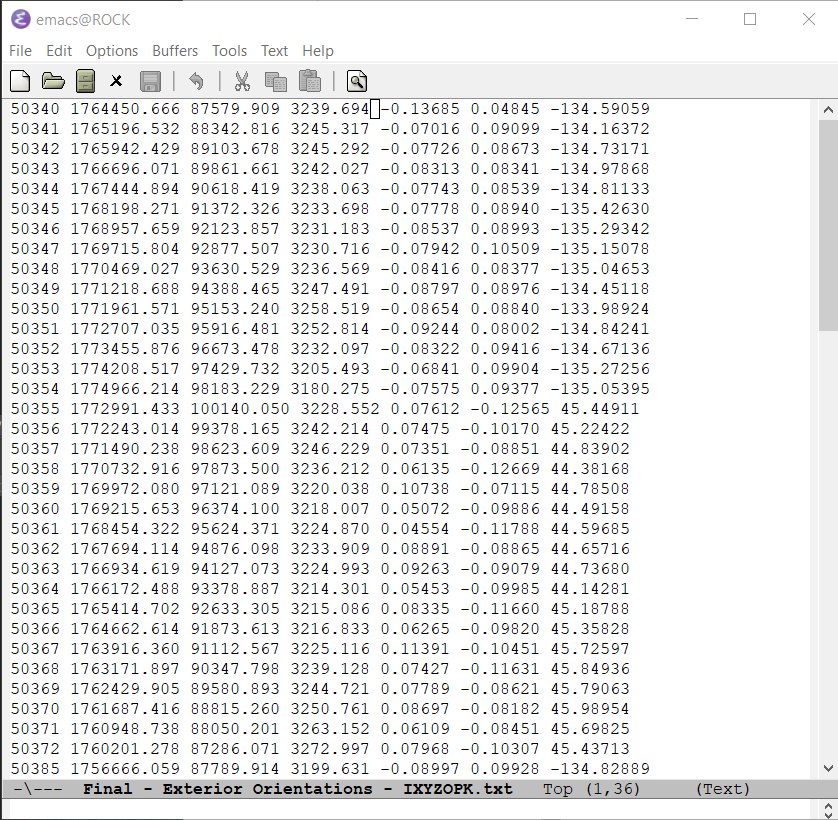Click value 45.84936 in row 50368
The width and height of the screenshot is (838, 820).
590,669
